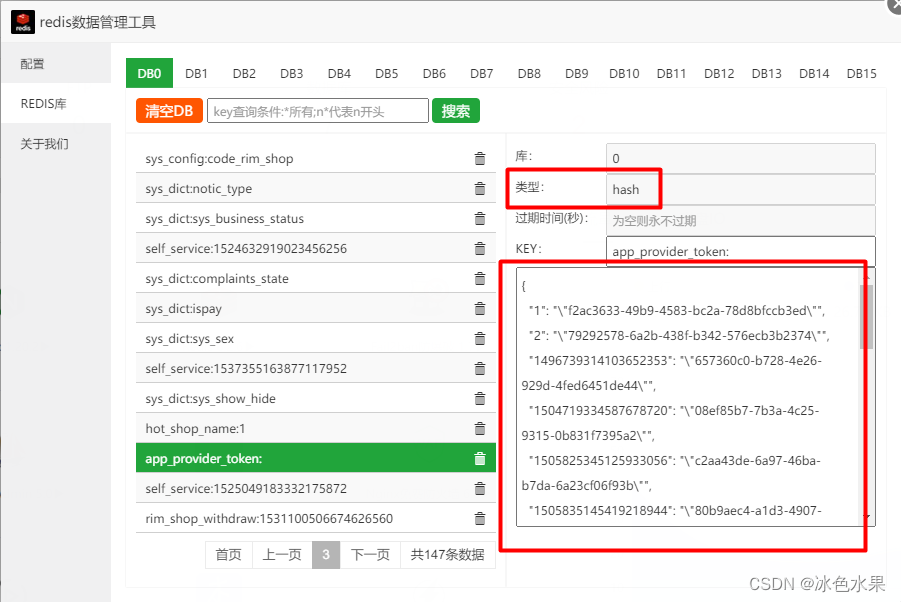This screenshot has height=602, width=901.
Task: Delete the sys_dict:notic_type key via trash icon
Action: pyautogui.click(x=480, y=188)
